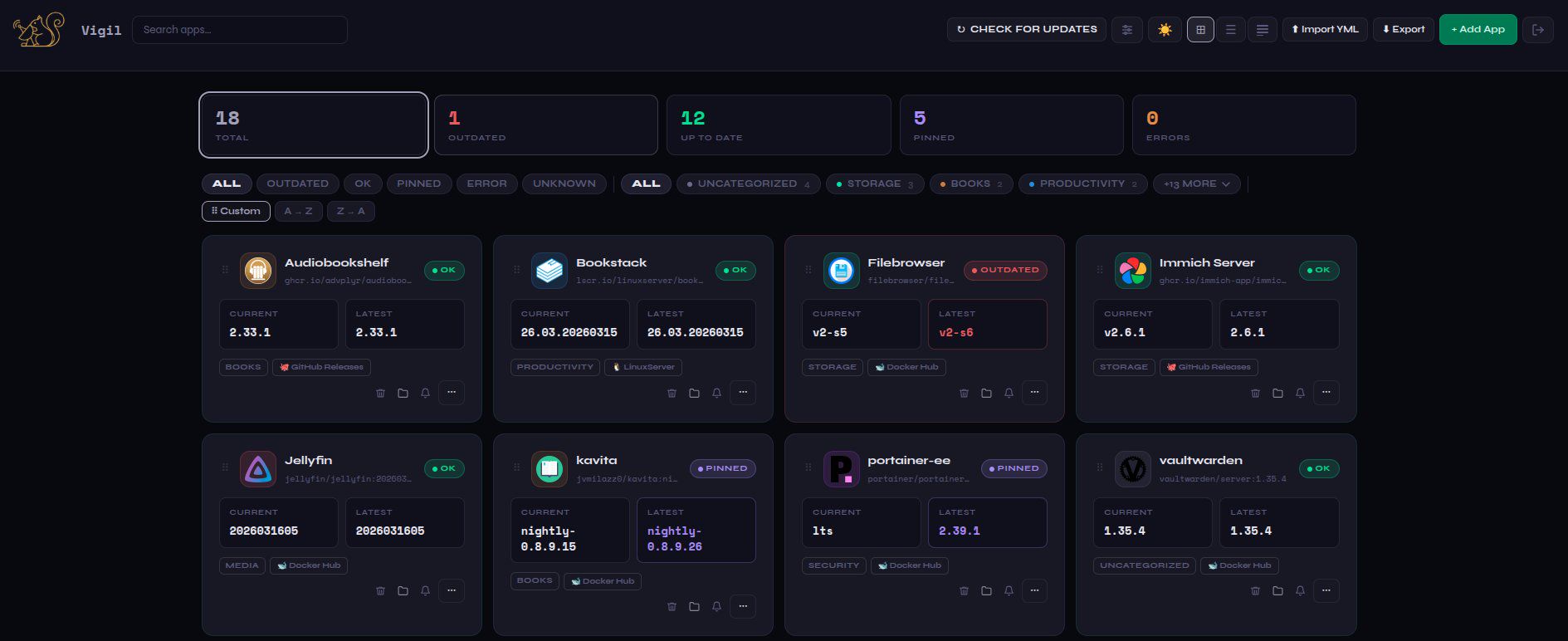Viewport: 1568px width, 641px height.
Task: Click the logout icon in the header
Action: [1537, 30]
